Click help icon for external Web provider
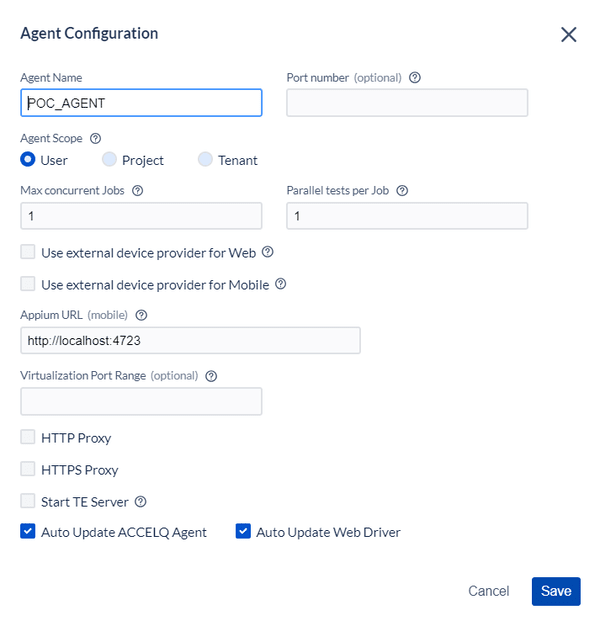This screenshot has width=600, height=621. click(267, 253)
